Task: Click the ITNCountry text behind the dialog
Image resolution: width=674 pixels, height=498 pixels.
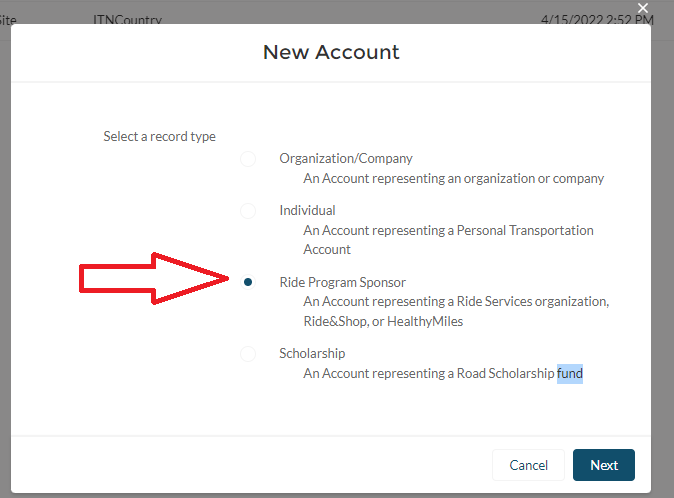Action: click(127, 20)
